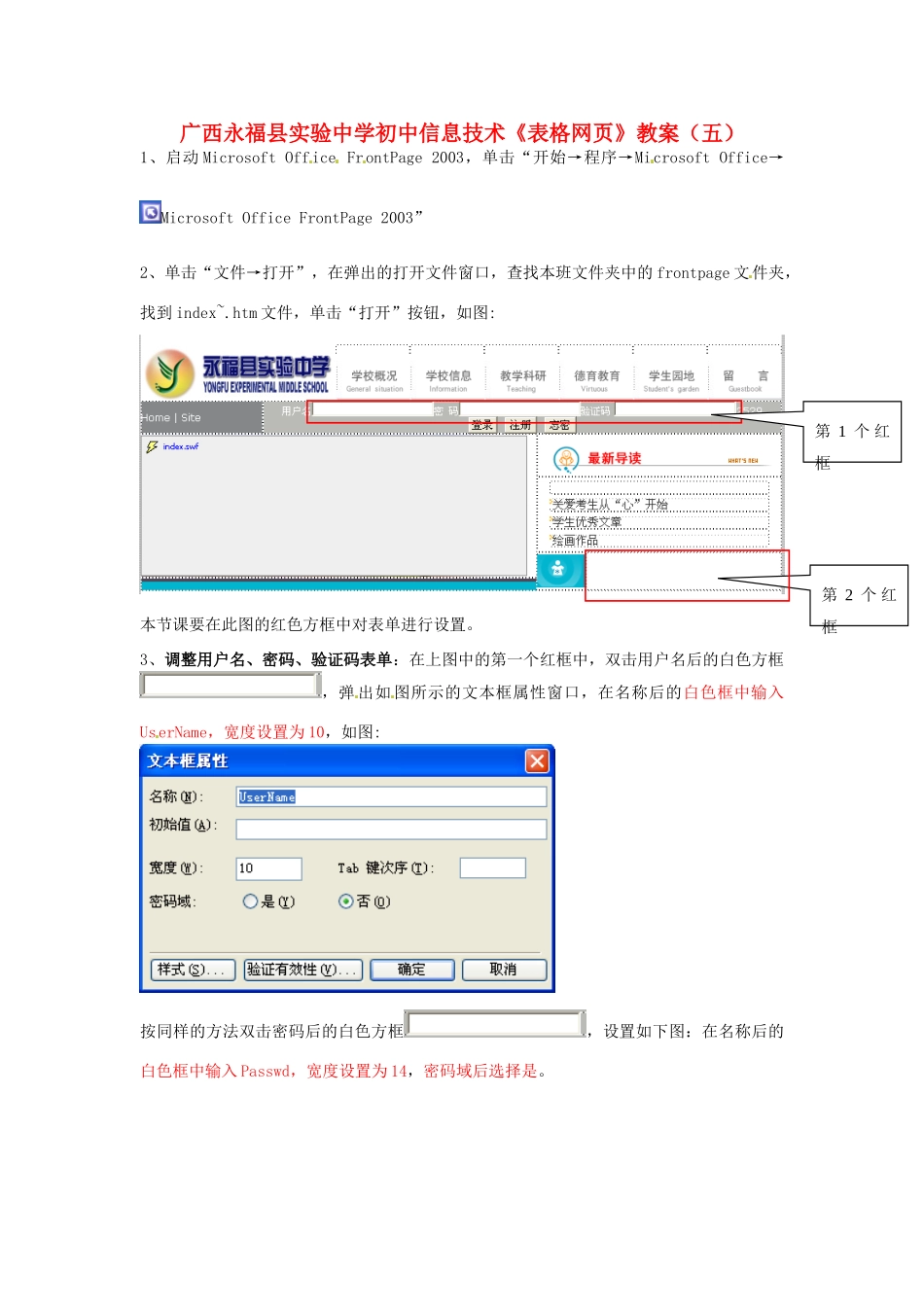Click the 样式 button
The image size is (924, 1307).
[193, 970]
